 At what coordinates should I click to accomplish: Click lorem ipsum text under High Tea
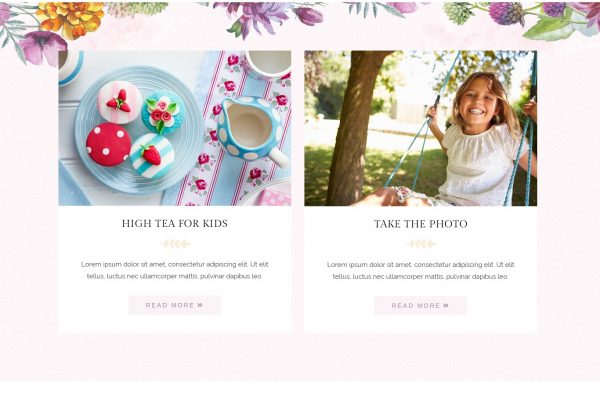coord(175,270)
